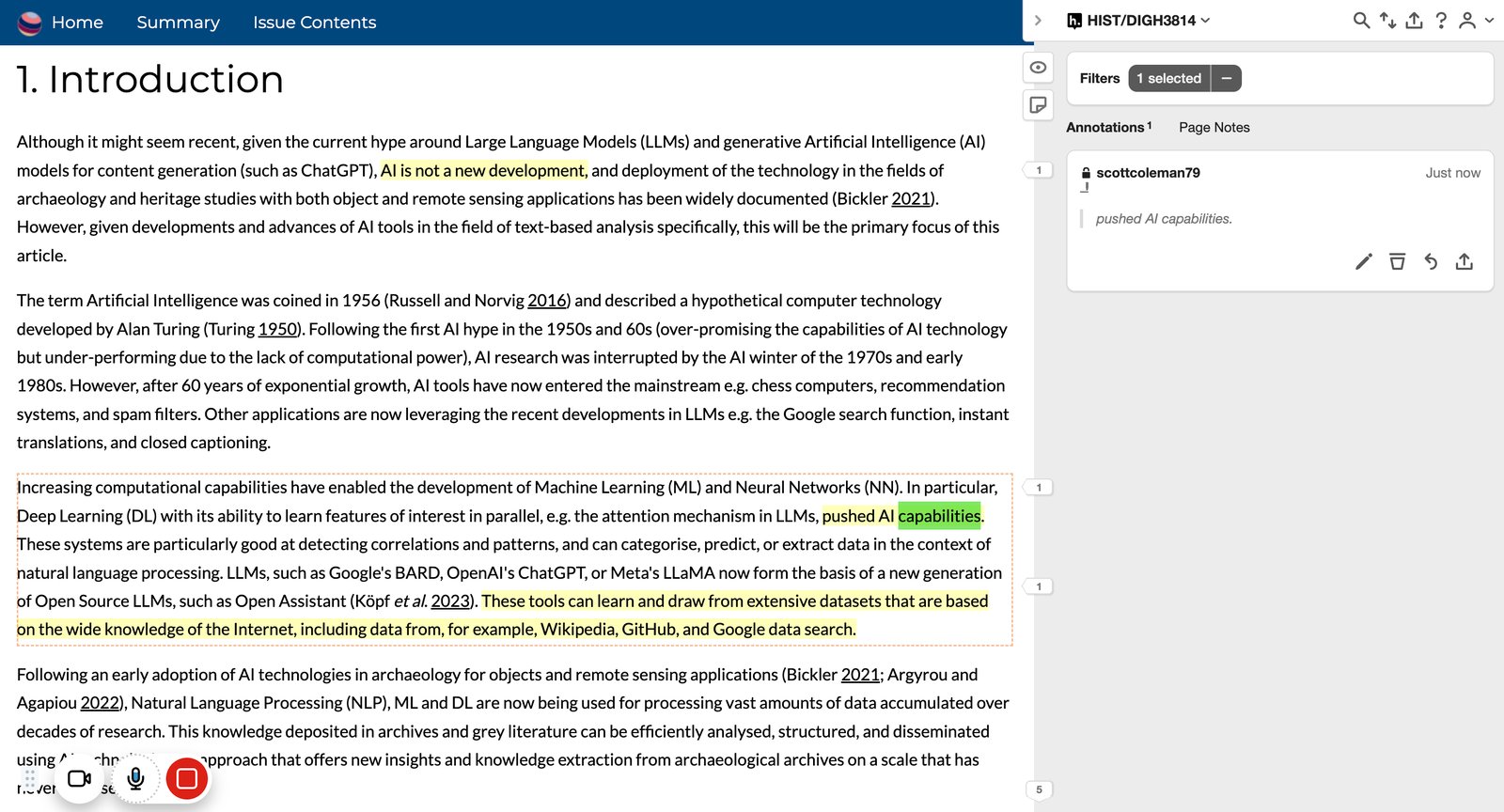Click the '1 selected' filter chip
The image size is (1504, 812).
coord(1169,78)
